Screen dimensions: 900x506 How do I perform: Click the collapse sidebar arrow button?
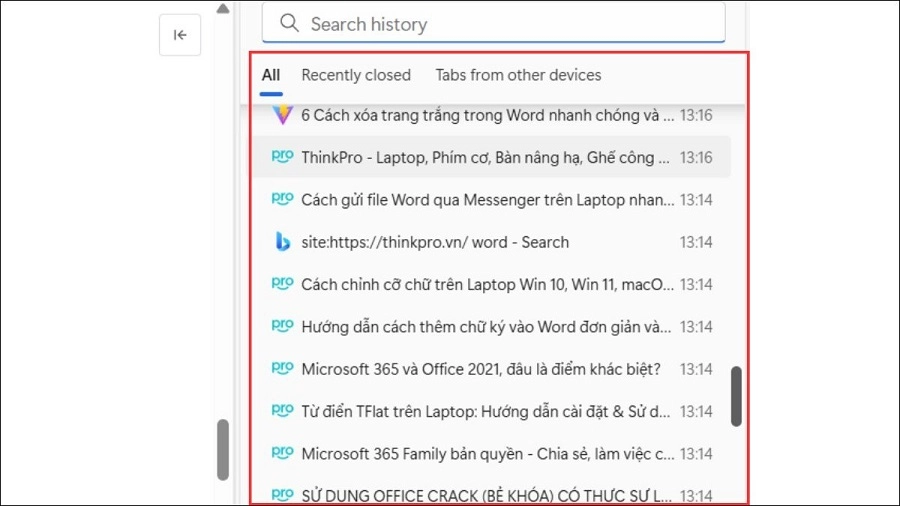pyautogui.click(x=180, y=35)
